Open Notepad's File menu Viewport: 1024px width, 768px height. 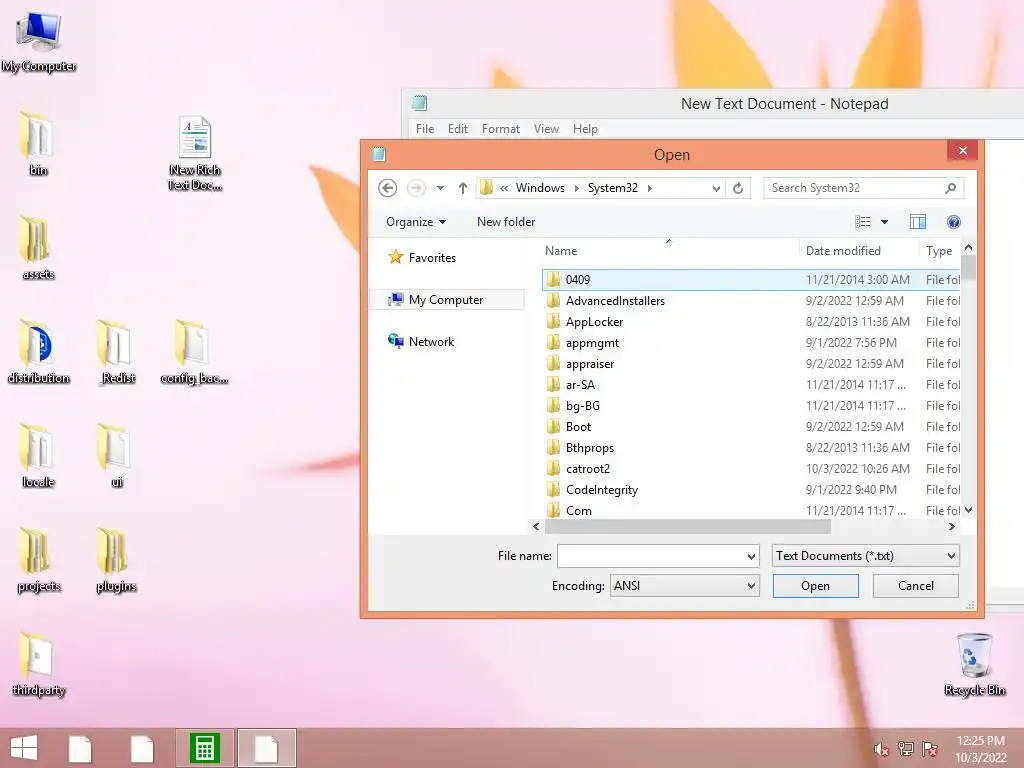[425, 129]
